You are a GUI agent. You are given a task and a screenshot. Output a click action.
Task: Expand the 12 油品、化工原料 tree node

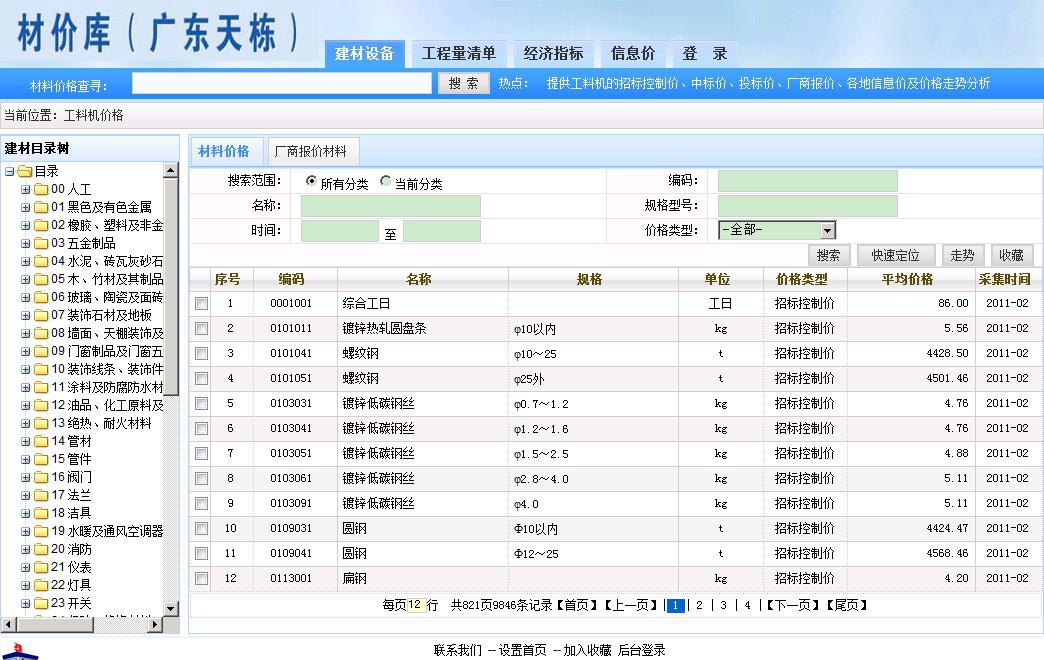pyautogui.click(x=26, y=405)
